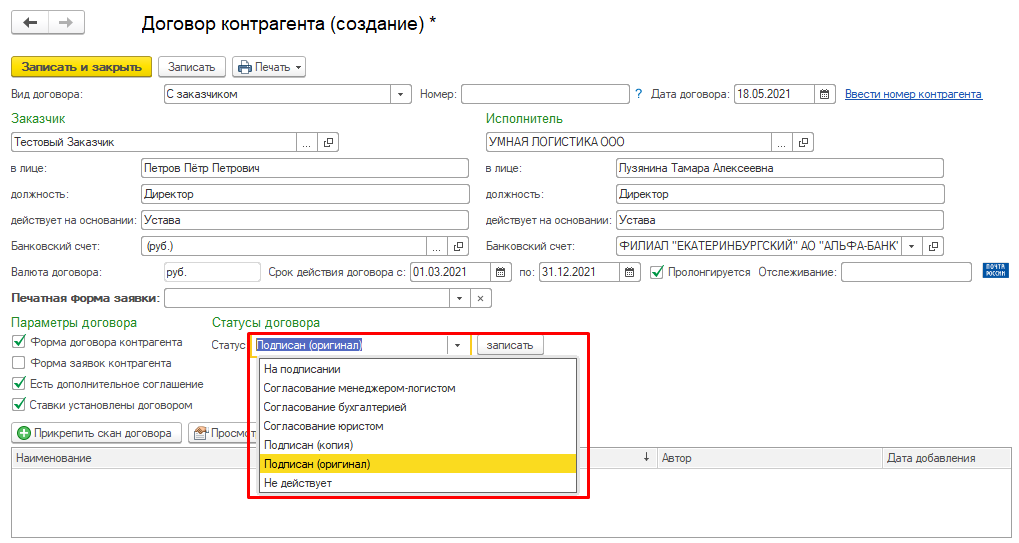Image resolution: width=1019 pixels, height=543 pixels.
Task: Click into the Отслеживание input field
Action: (x=907, y=272)
